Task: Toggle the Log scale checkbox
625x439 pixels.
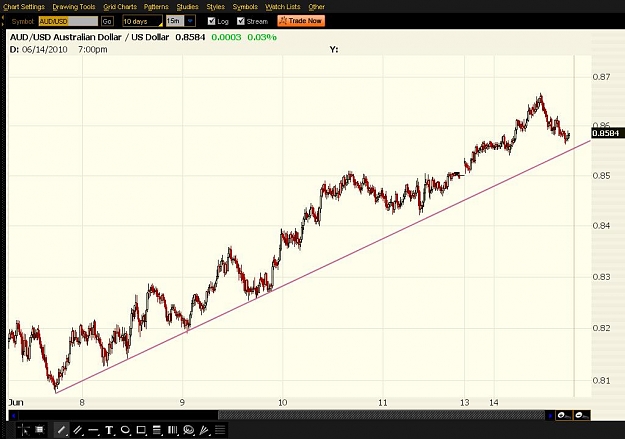Action: (x=212, y=21)
